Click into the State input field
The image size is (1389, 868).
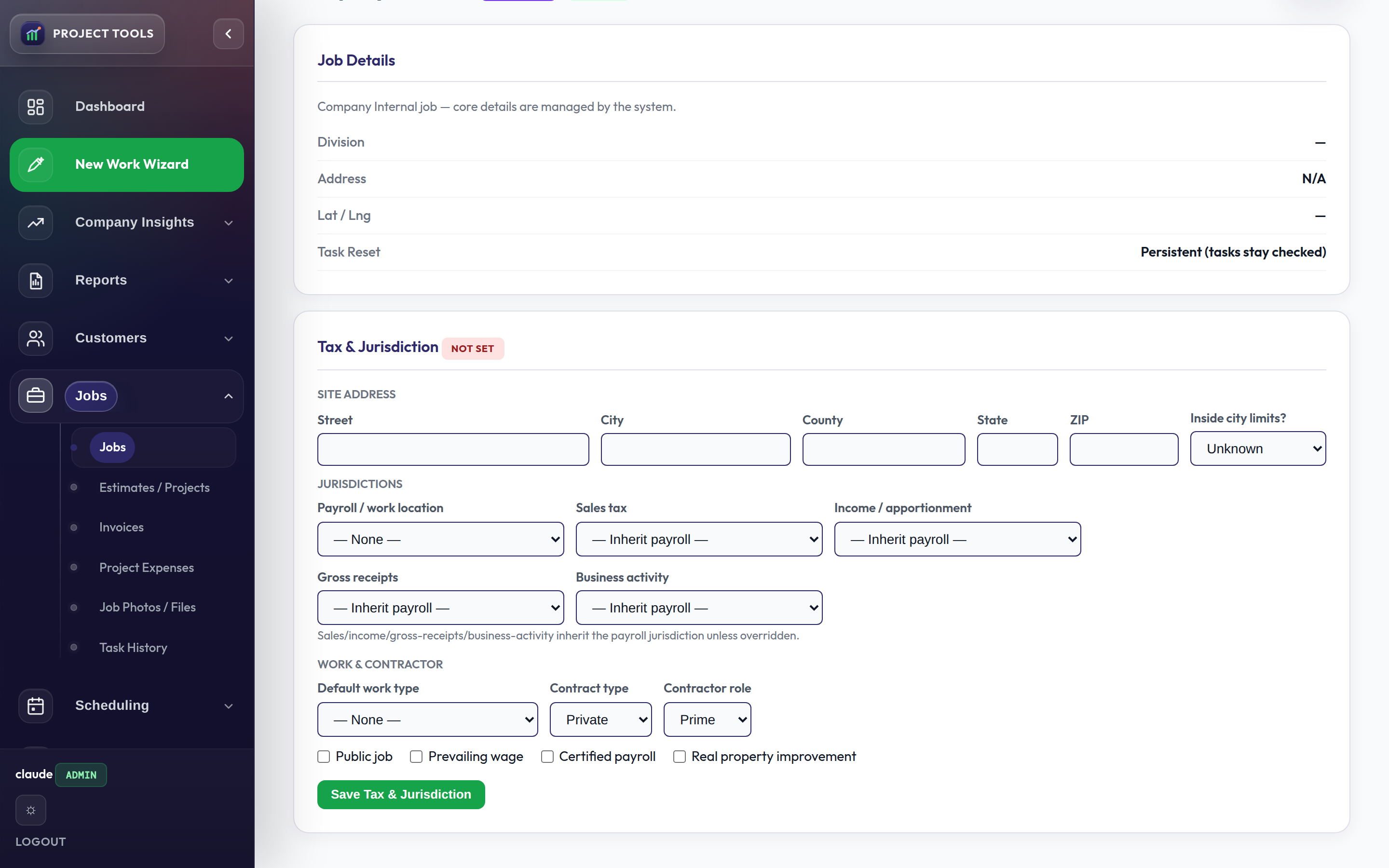pyautogui.click(x=1017, y=449)
